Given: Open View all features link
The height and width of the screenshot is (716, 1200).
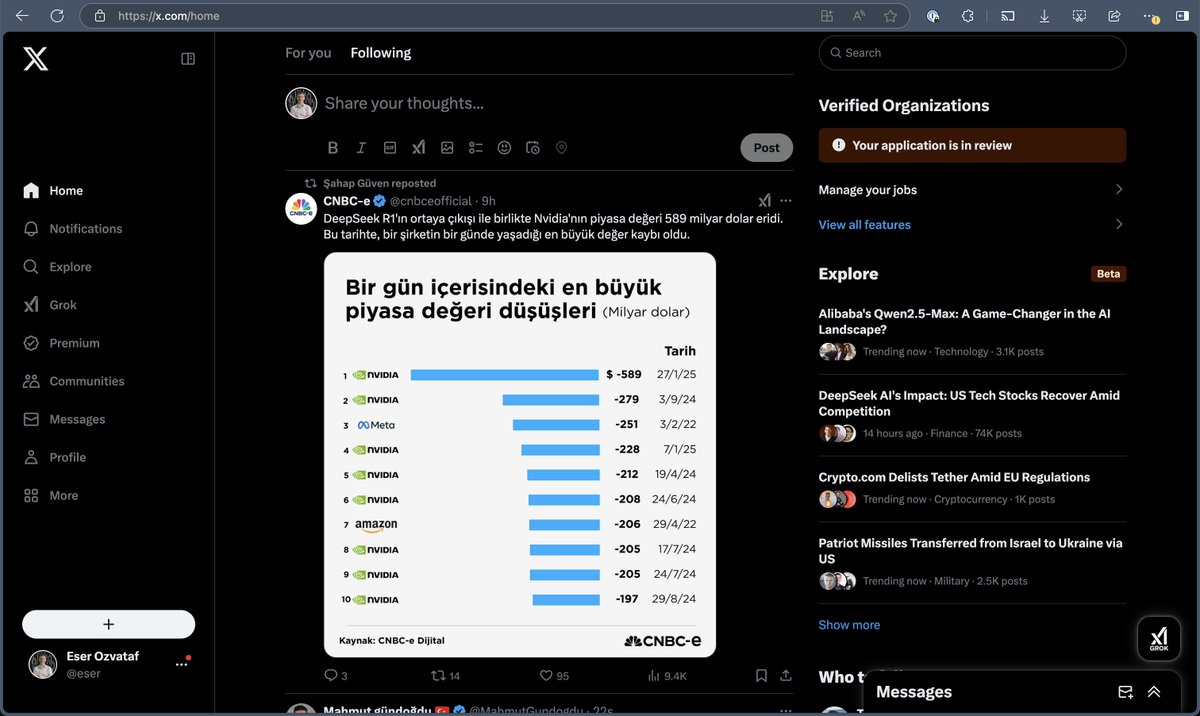Looking at the screenshot, I should (865, 225).
